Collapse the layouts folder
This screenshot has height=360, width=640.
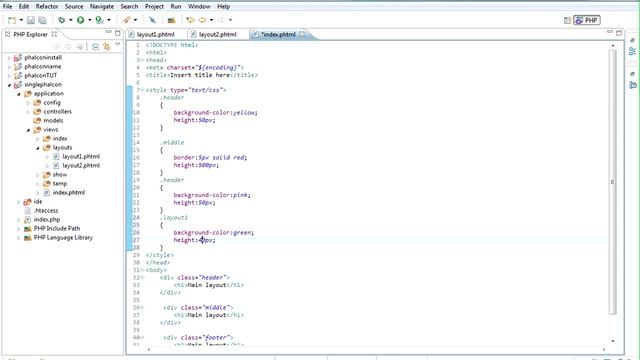[x=38, y=148]
